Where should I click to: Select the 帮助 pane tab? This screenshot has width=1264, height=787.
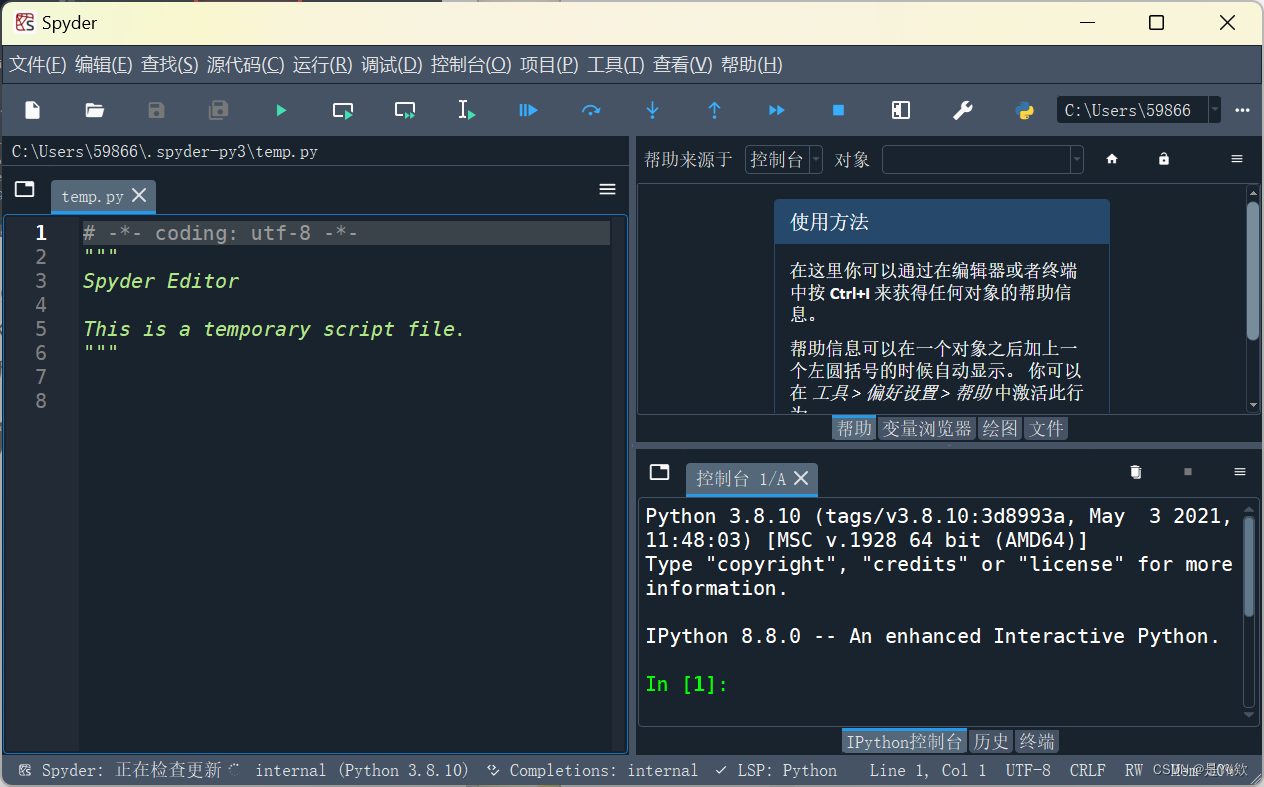coord(854,429)
